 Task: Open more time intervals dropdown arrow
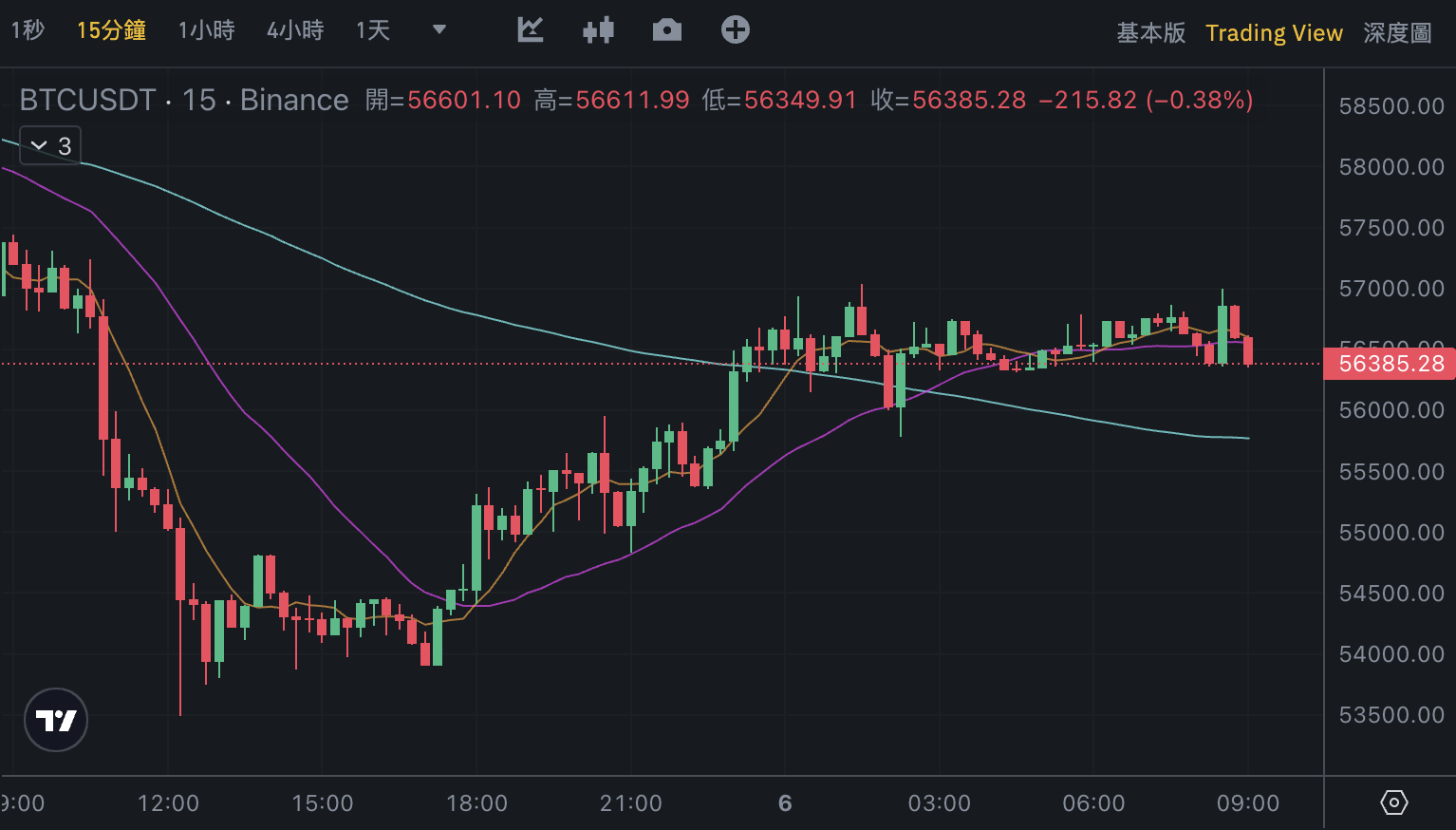coord(439,30)
